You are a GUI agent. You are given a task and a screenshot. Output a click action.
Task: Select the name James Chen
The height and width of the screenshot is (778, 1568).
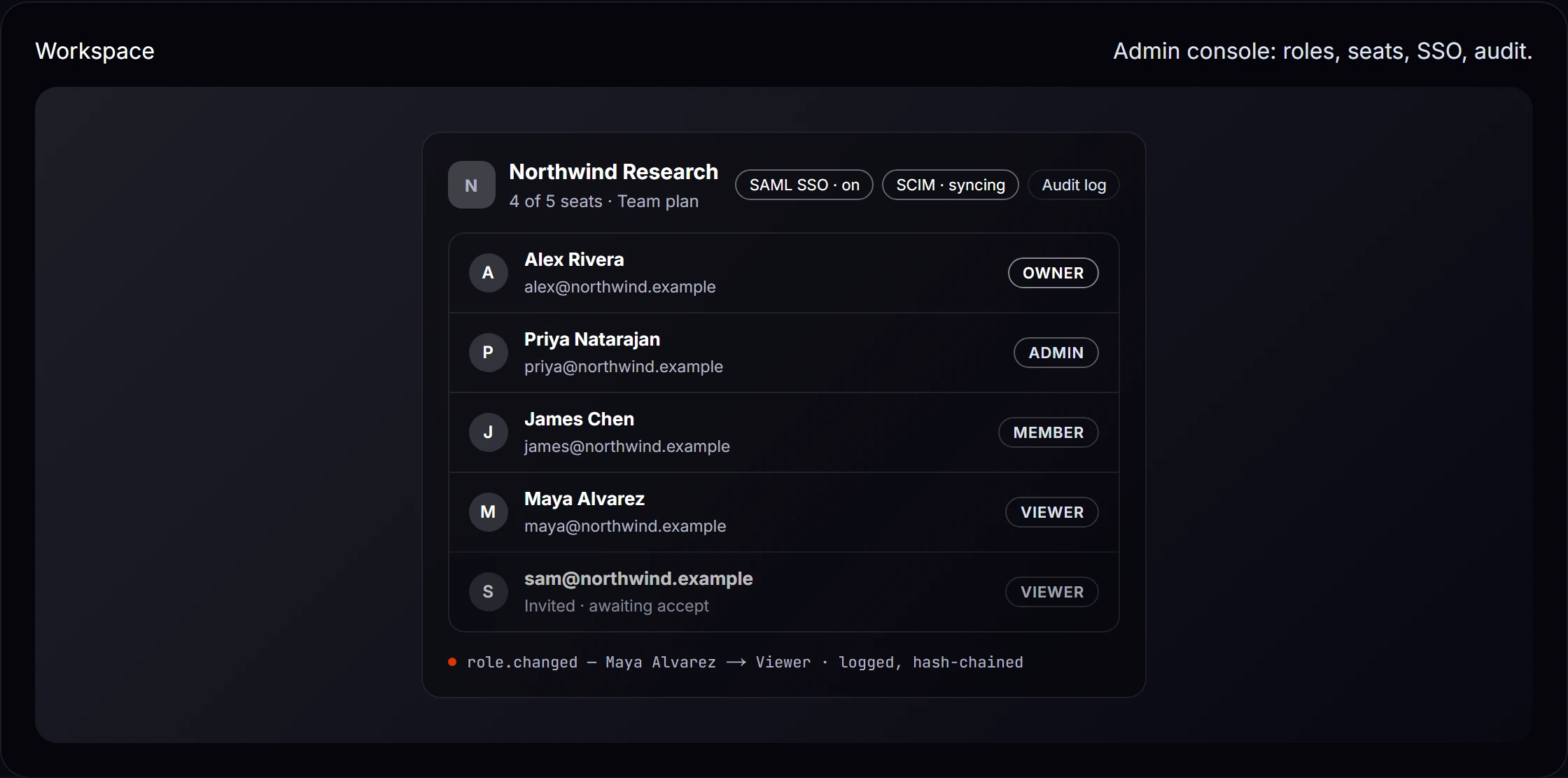pyautogui.click(x=579, y=419)
